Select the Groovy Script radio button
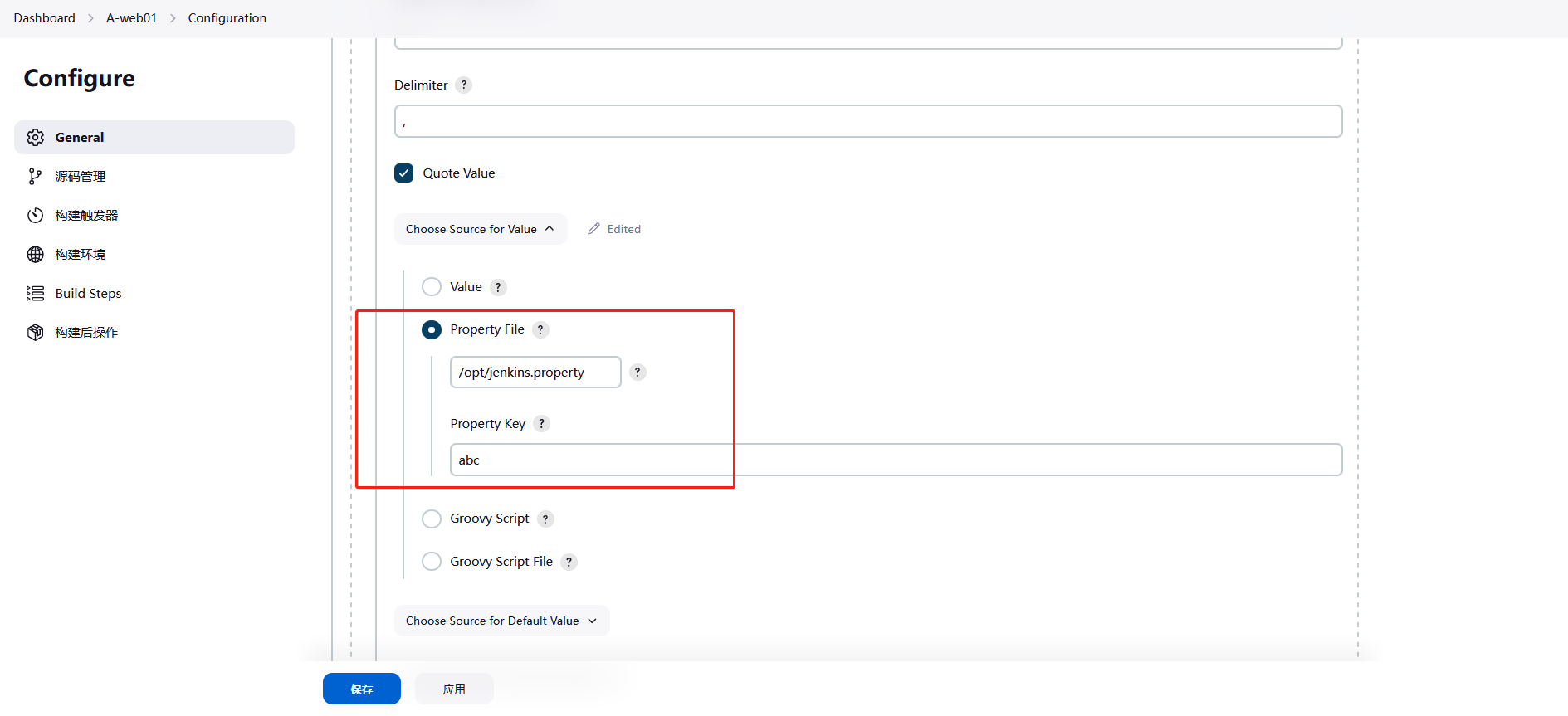Screen dimensions: 1568x716 click(432, 519)
